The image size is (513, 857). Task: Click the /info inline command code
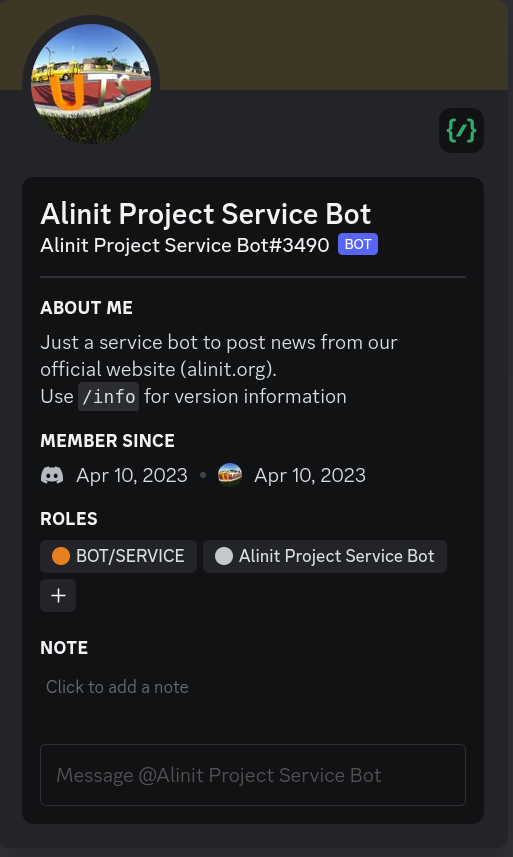click(109, 396)
